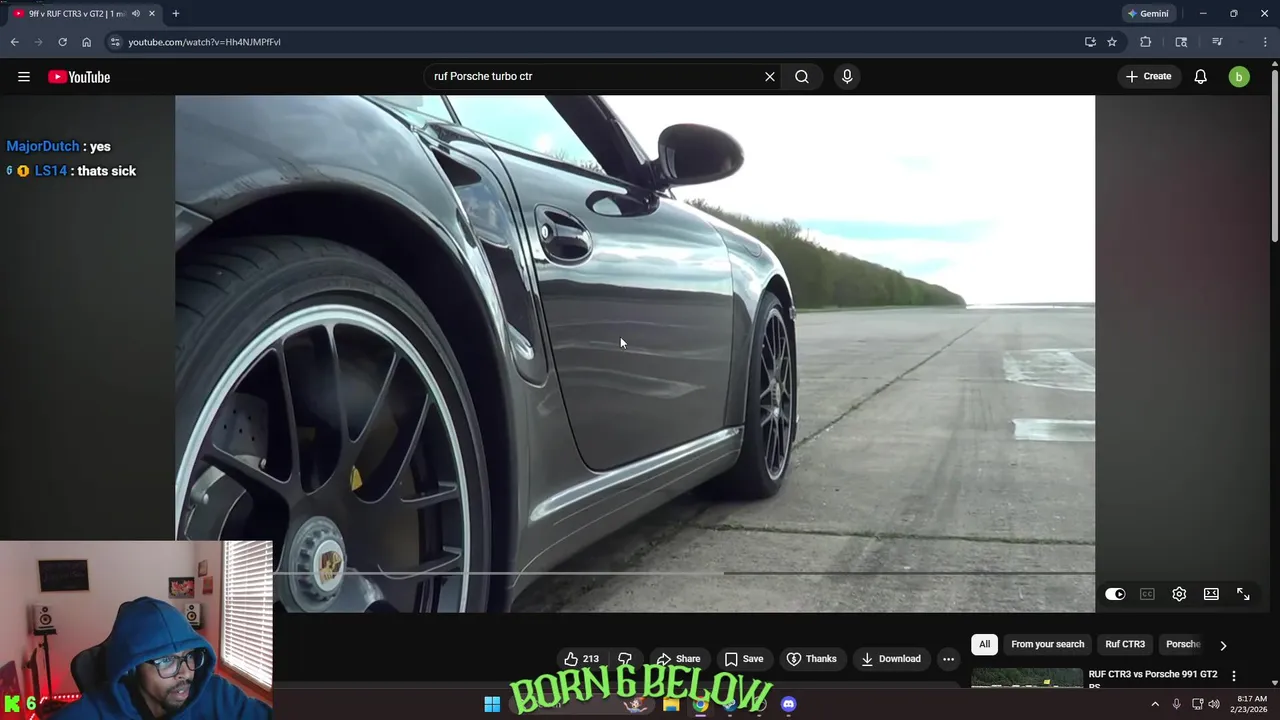Show hidden system tray icons

pos(1155,705)
